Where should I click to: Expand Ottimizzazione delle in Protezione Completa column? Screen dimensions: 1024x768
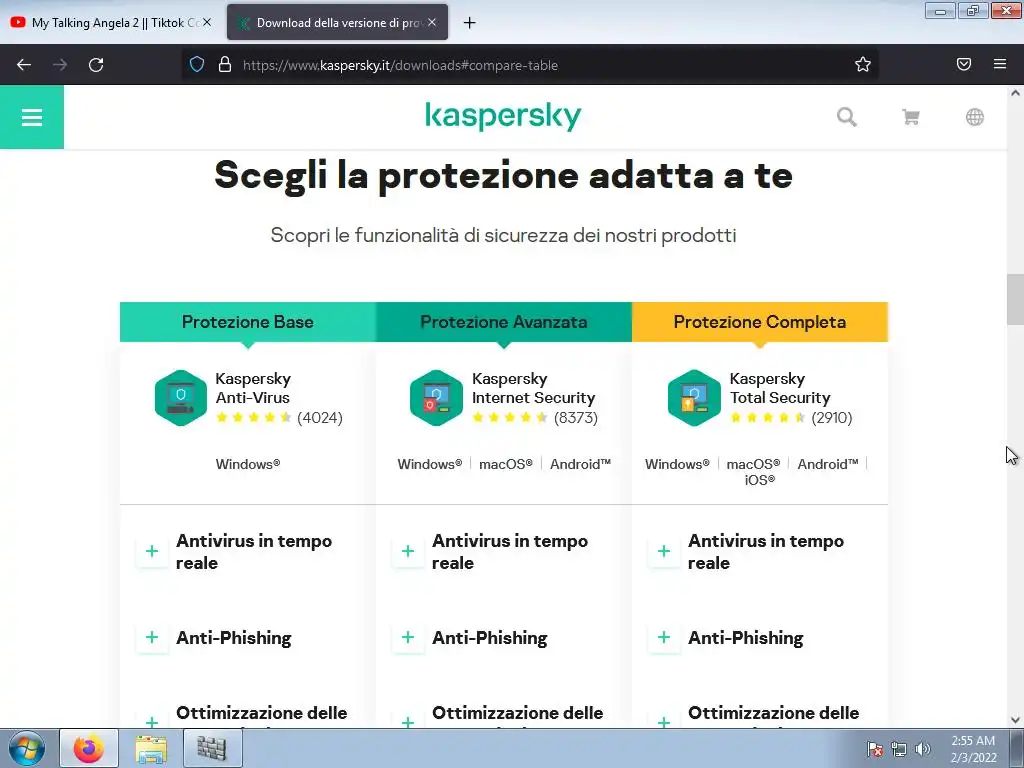(x=664, y=721)
